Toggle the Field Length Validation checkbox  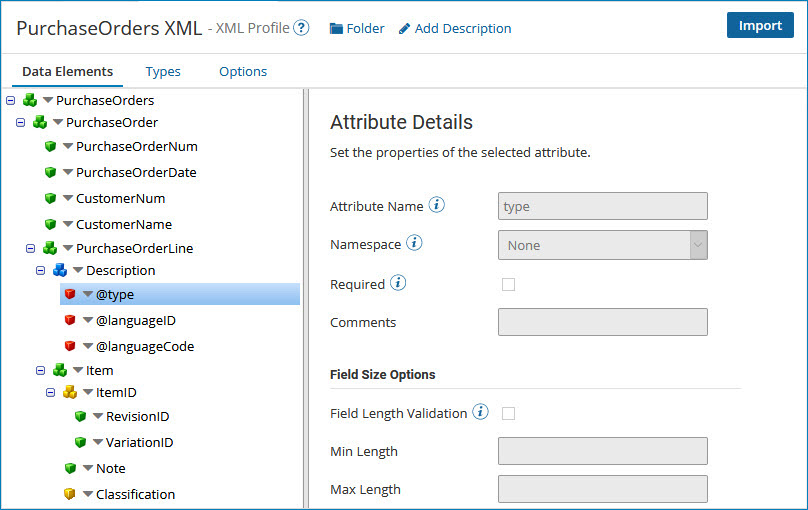pos(508,413)
